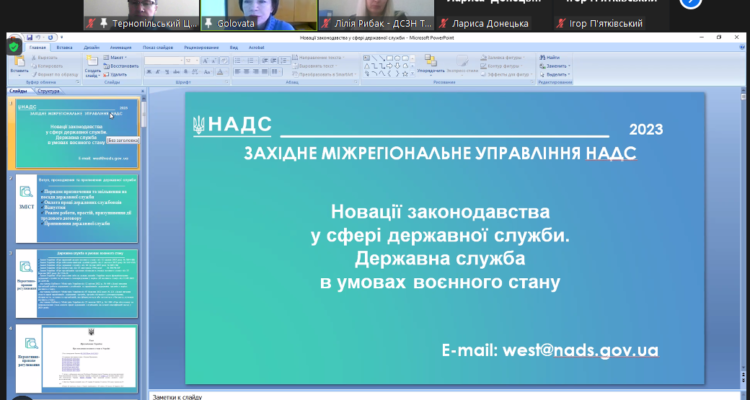Click the Undo arrow in Quick Access toolbar
This screenshot has width=750, height=400.
[38, 37]
